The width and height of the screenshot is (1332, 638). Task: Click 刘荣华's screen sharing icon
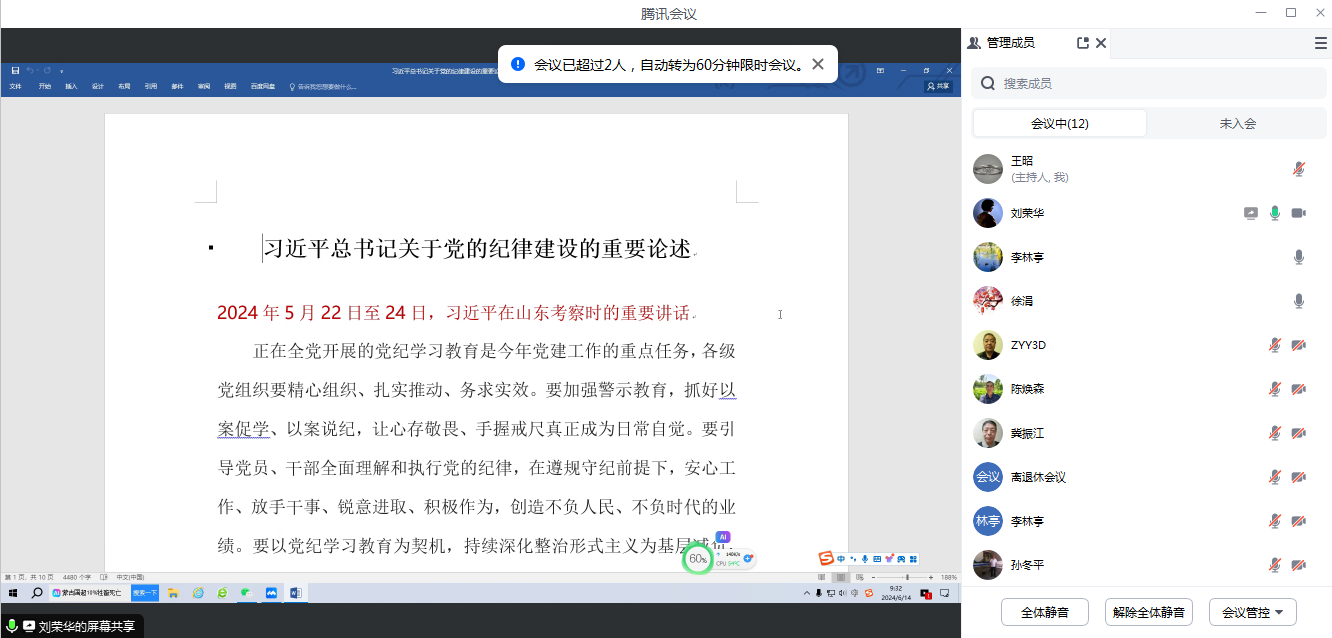pos(1251,213)
